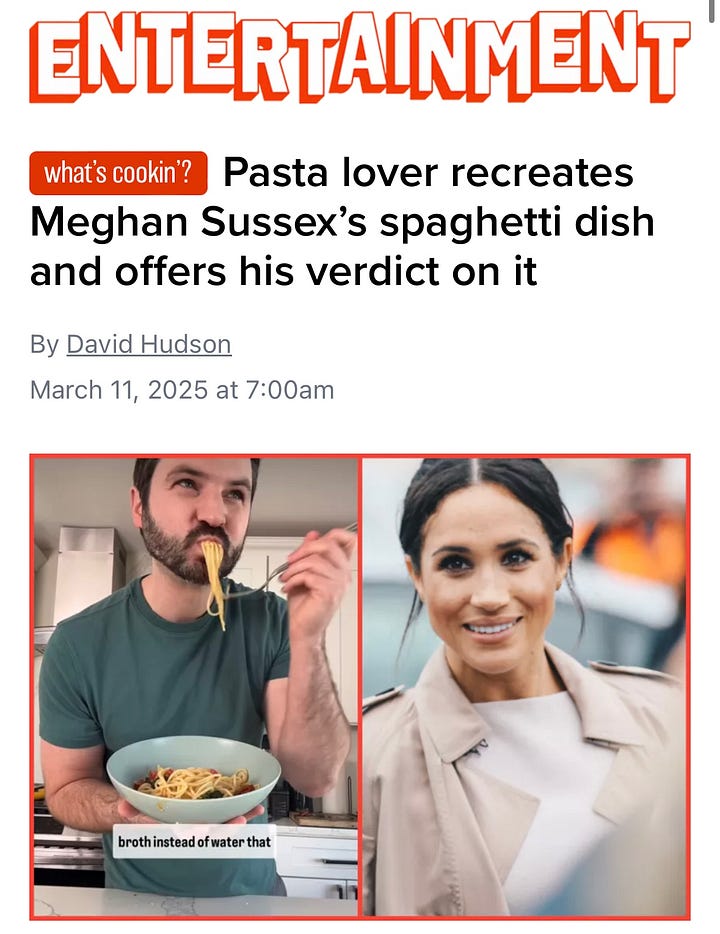This screenshot has height=934, width=720.
Task: Open photo of smiling woman in trench coat
Action: (524, 687)
